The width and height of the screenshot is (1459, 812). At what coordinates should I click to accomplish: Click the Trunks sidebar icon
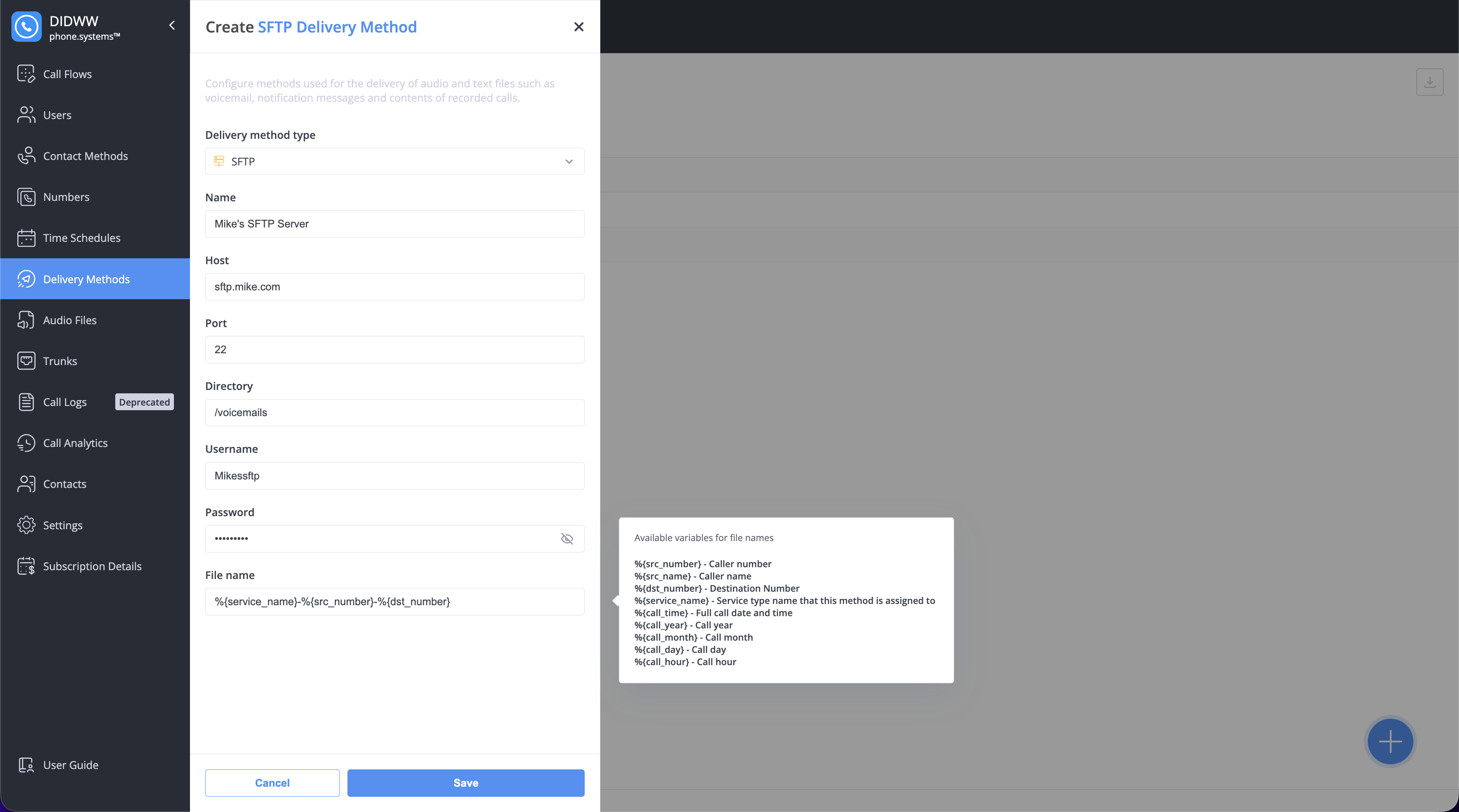[x=26, y=361]
